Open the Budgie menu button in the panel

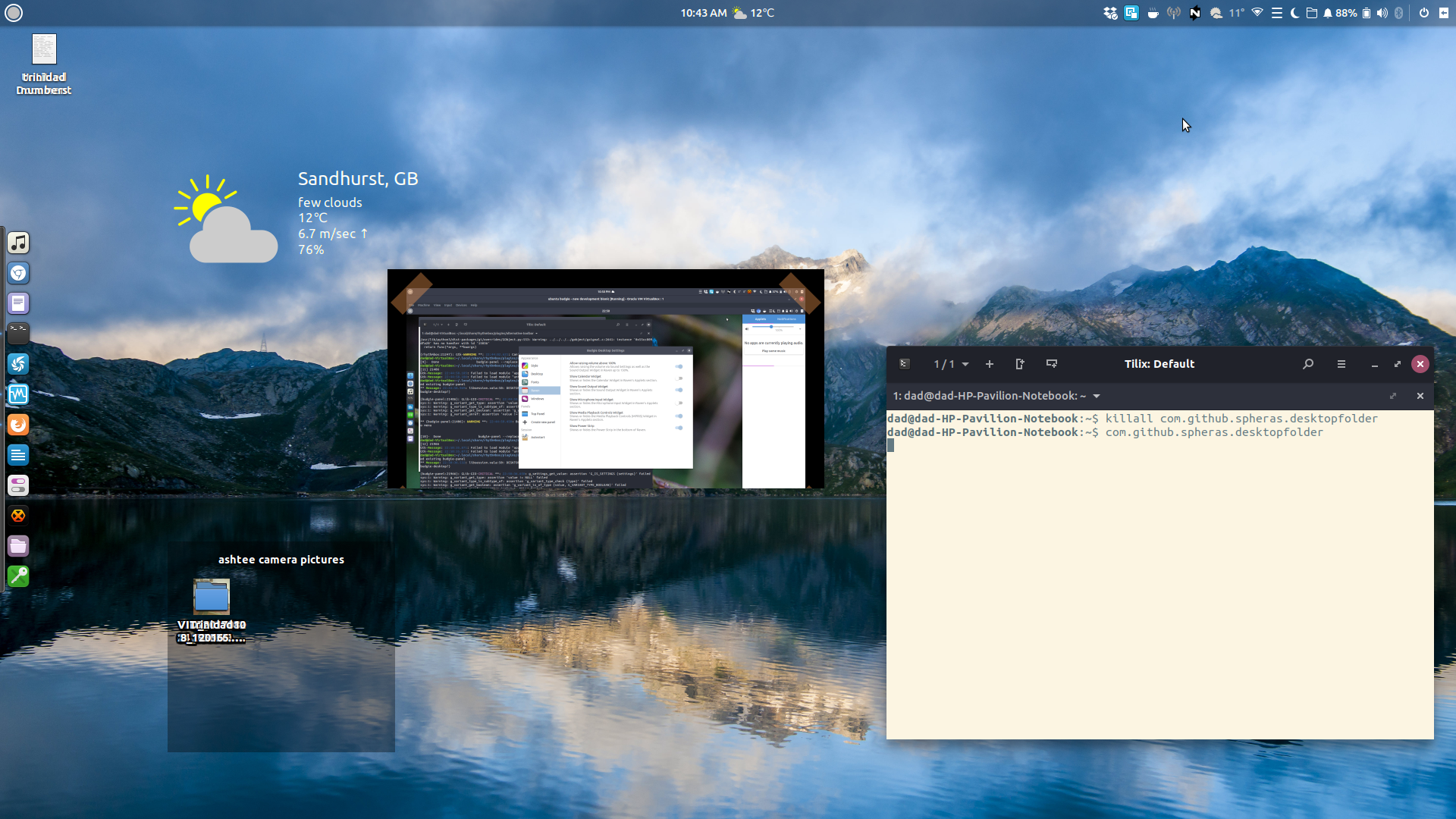tap(14, 13)
